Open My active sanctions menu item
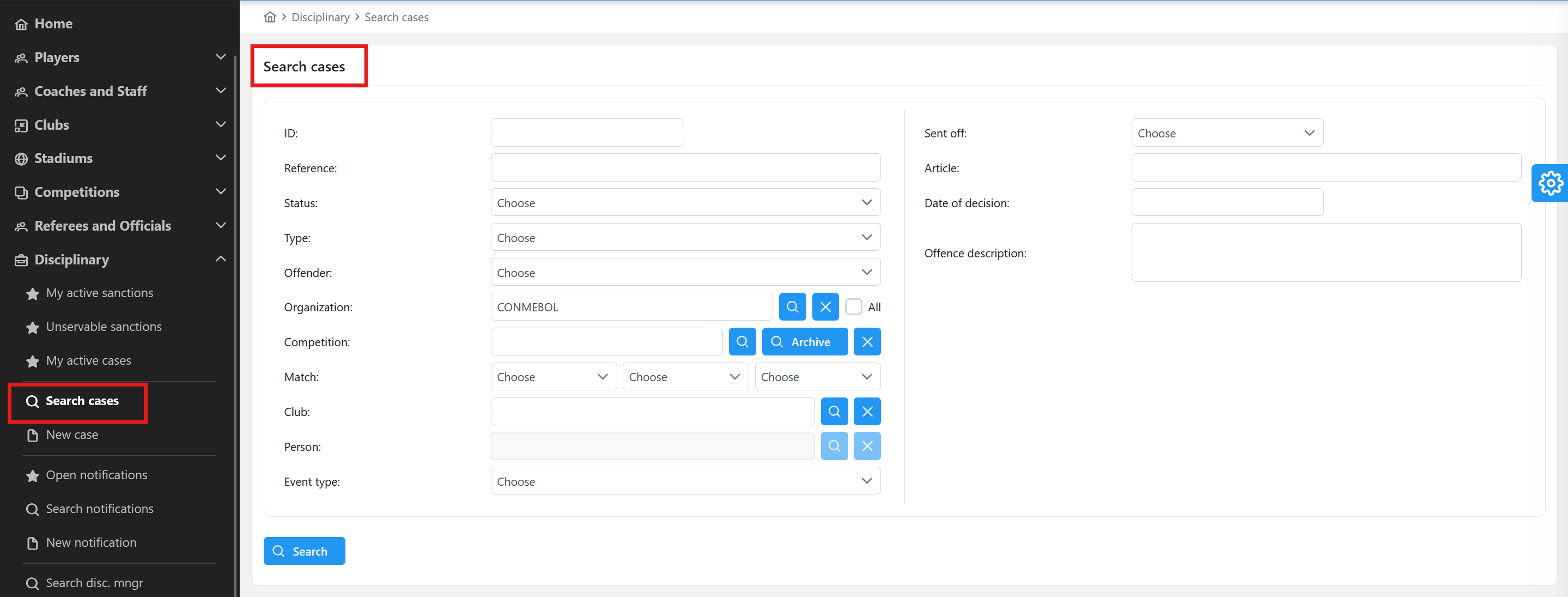The image size is (1568, 597). [x=99, y=293]
